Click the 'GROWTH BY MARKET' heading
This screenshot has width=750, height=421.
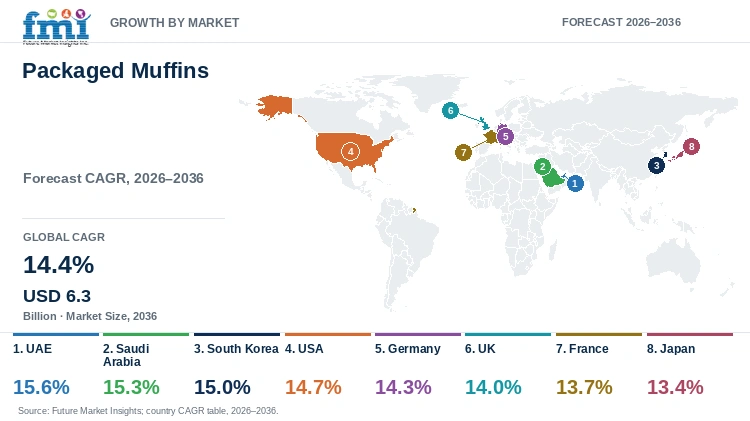[175, 22]
